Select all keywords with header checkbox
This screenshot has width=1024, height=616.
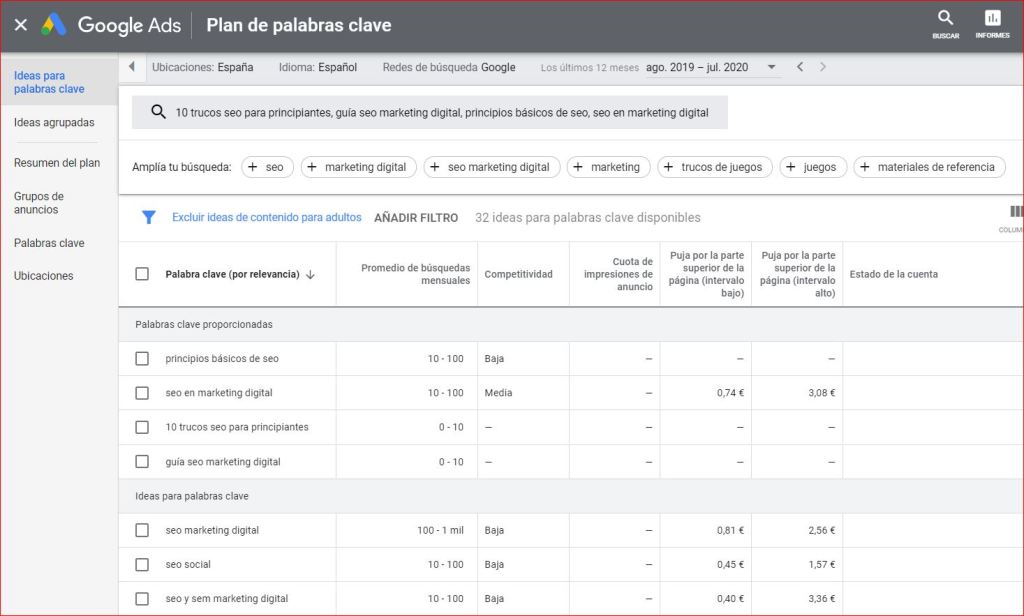click(142, 274)
